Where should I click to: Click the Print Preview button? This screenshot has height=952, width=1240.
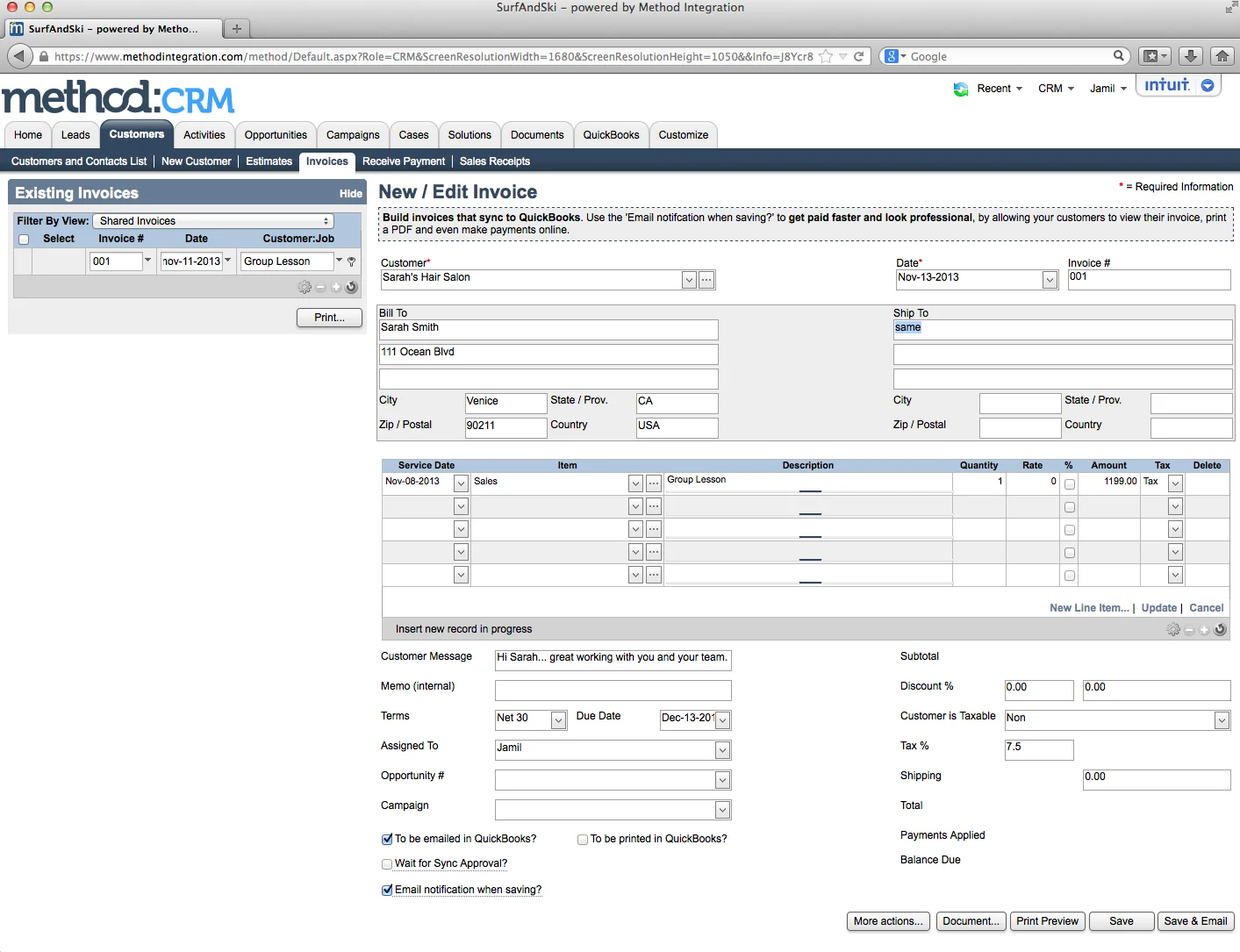pos(1047,921)
